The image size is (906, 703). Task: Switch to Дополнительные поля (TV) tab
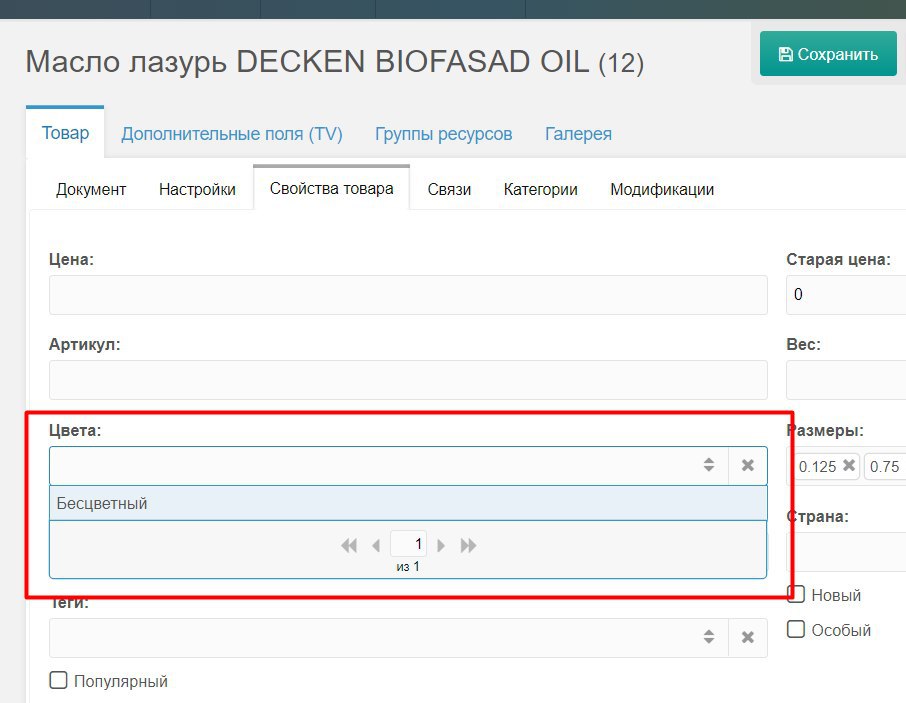(x=232, y=134)
